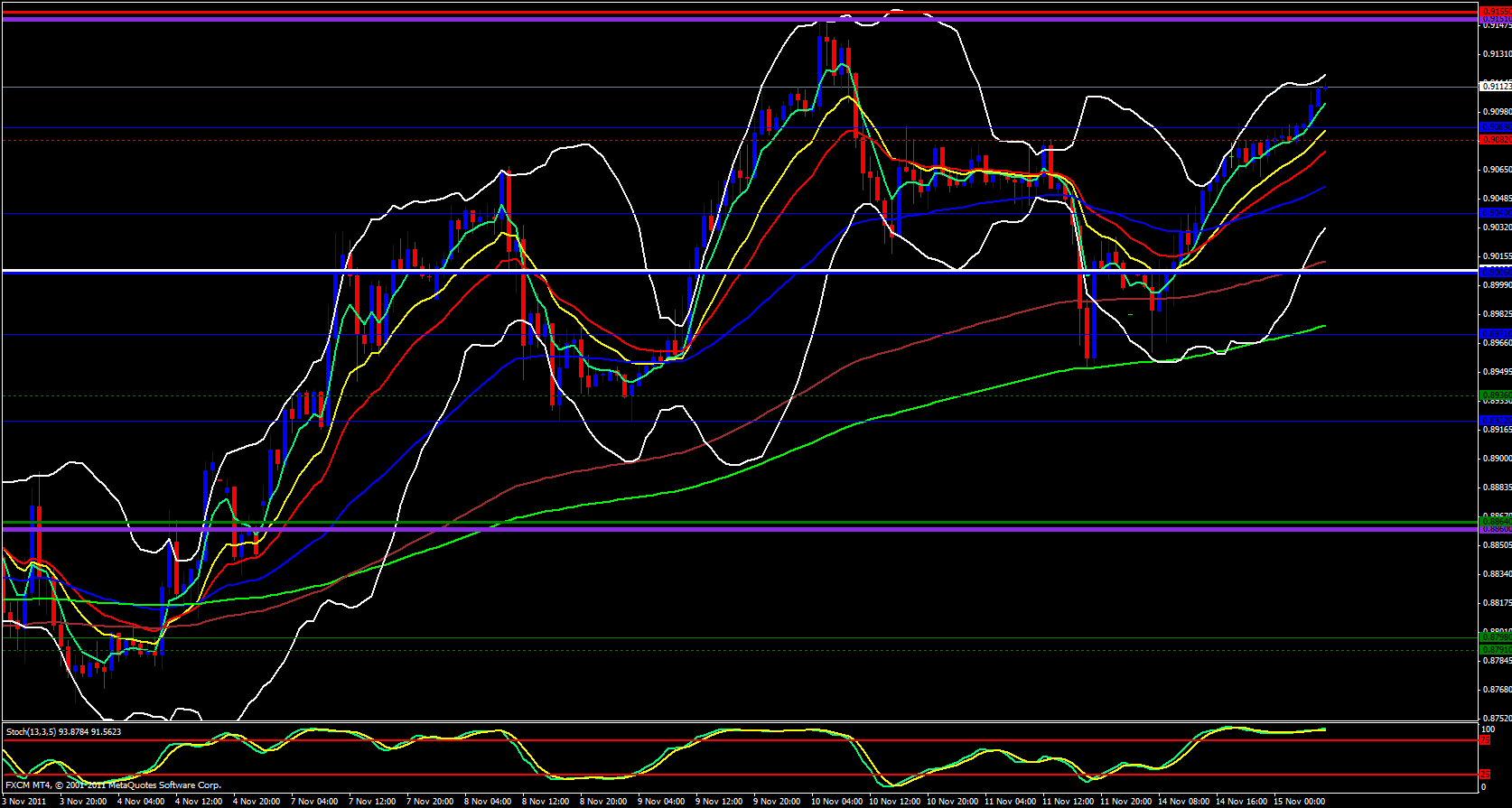Image resolution: width=1512 pixels, height=808 pixels.
Task: Click the white current price label 0.91123
Action: coord(1494,87)
